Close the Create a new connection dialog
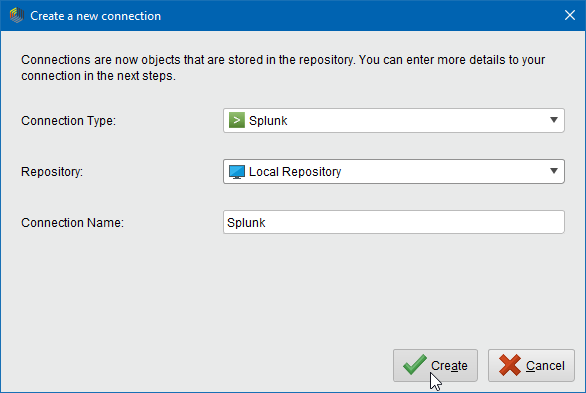The image size is (586, 393). point(570,15)
